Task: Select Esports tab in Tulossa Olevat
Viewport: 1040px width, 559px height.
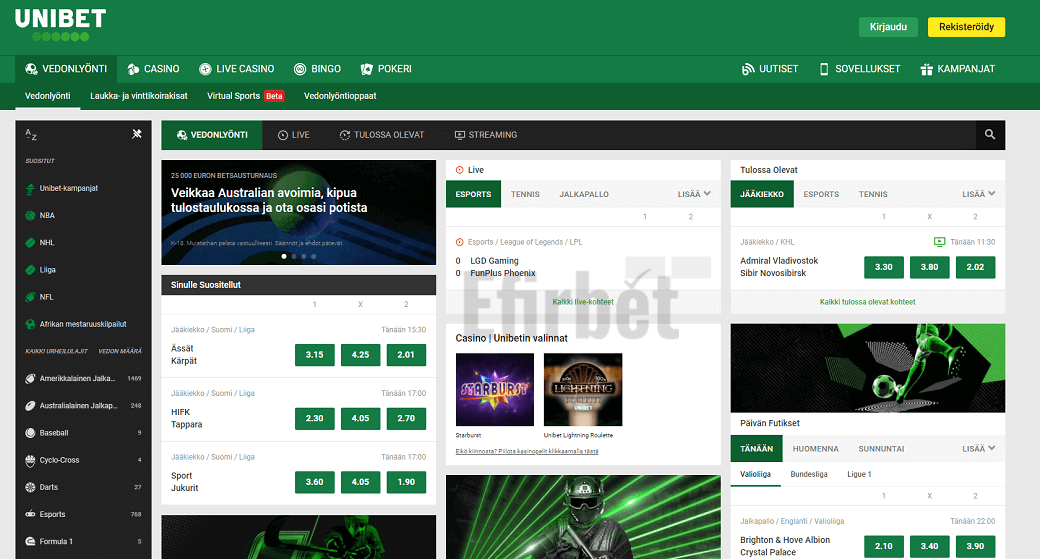Action: coord(821,194)
